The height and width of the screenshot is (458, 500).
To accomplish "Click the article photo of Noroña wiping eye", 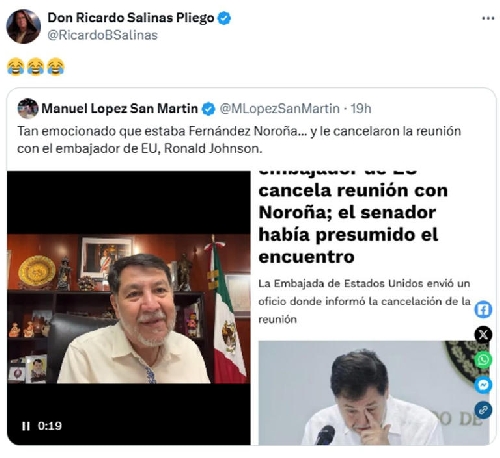I will [x=373, y=393].
